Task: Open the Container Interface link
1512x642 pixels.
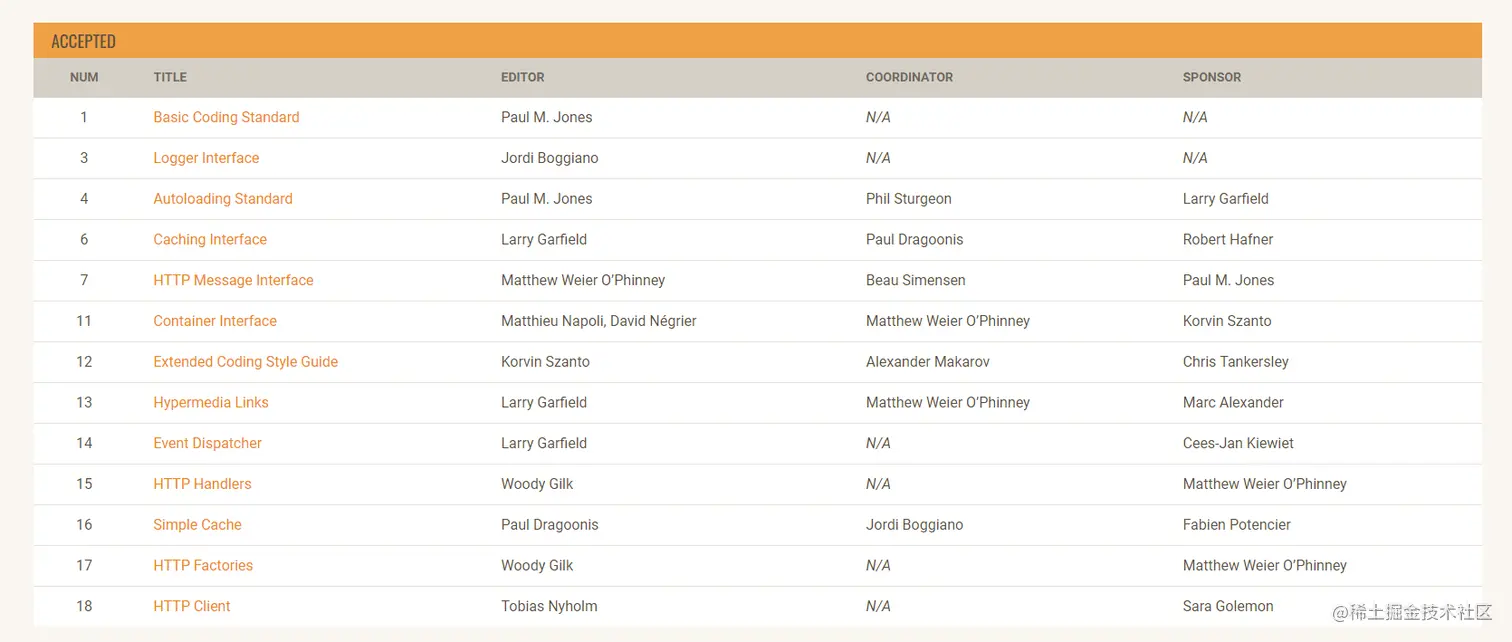Action: pyautogui.click(x=215, y=321)
